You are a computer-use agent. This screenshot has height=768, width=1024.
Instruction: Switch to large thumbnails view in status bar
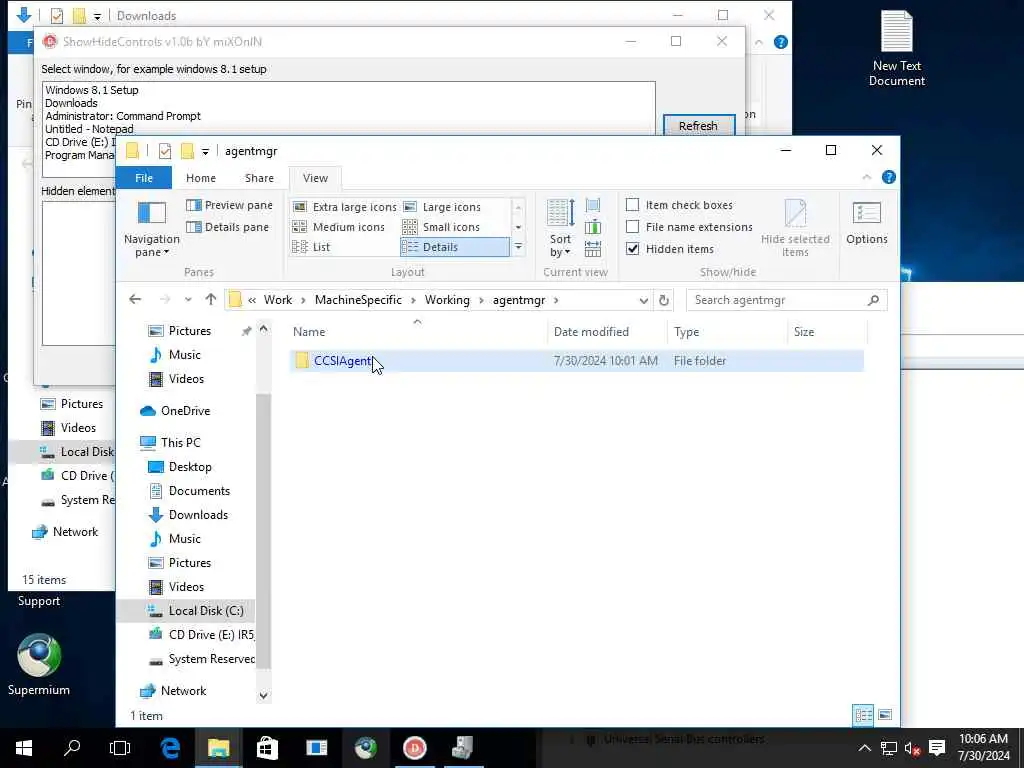tap(885, 715)
